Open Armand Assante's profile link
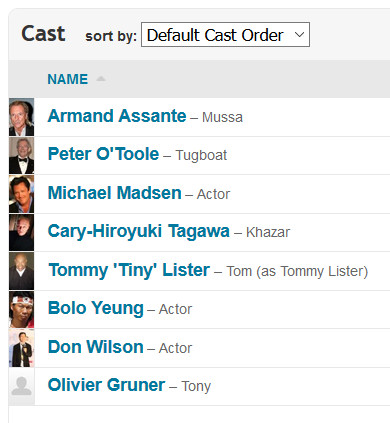The height and width of the screenshot is (423, 390). point(117,116)
